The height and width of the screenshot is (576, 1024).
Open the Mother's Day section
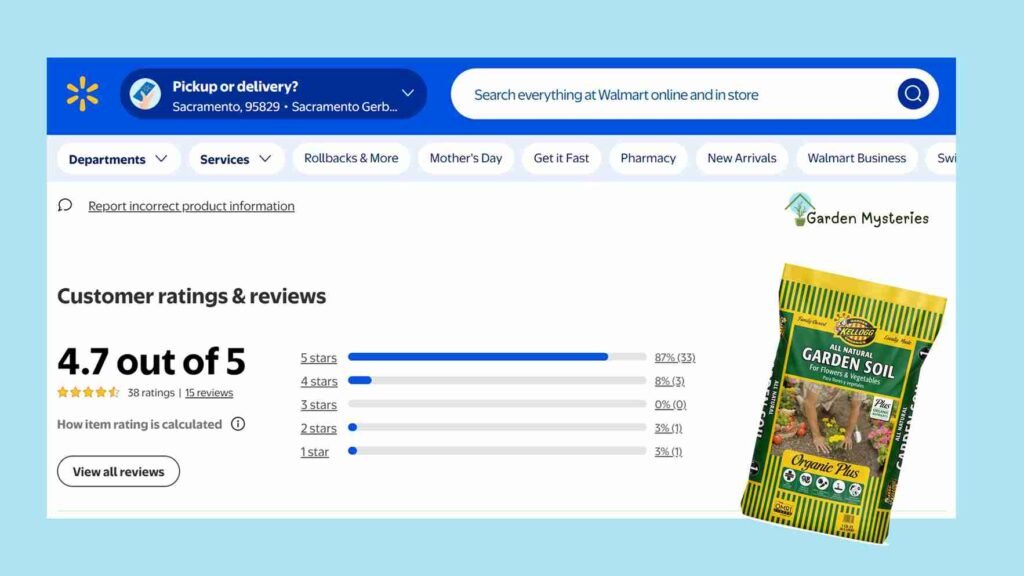point(466,158)
